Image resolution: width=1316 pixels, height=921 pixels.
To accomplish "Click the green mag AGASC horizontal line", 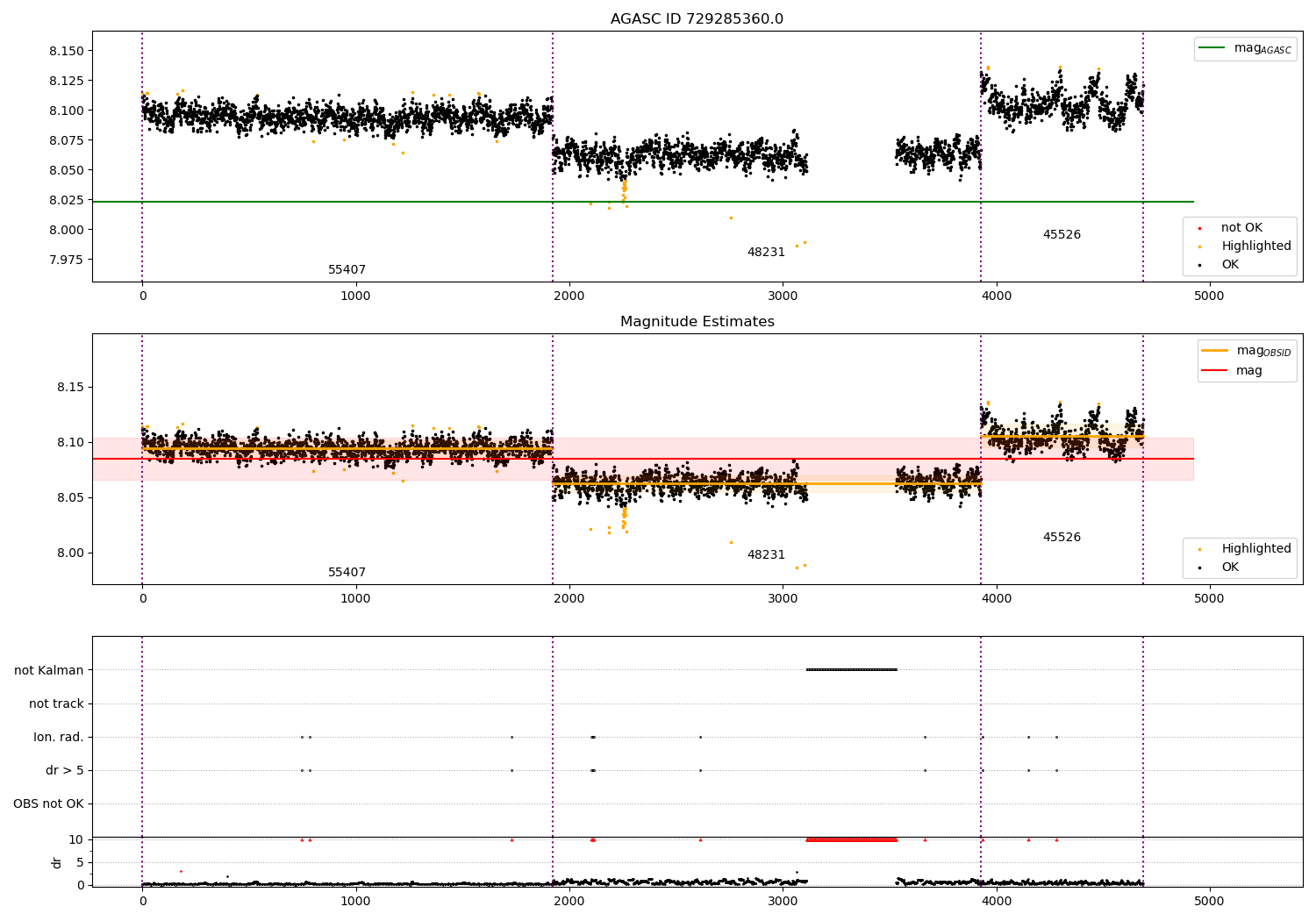I will pyautogui.click(x=643, y=202).
